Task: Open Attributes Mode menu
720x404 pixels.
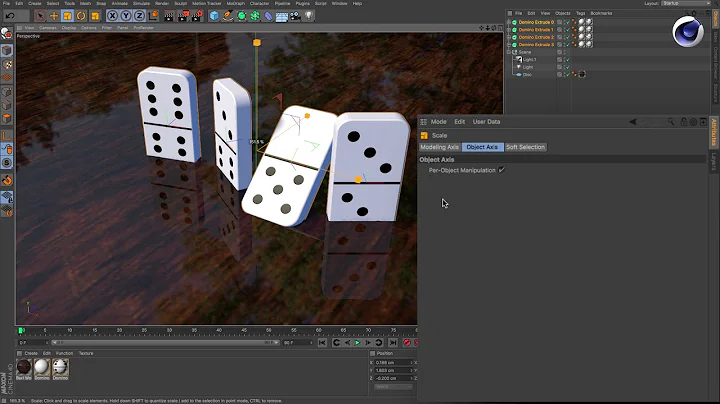Action: (439, 122)
